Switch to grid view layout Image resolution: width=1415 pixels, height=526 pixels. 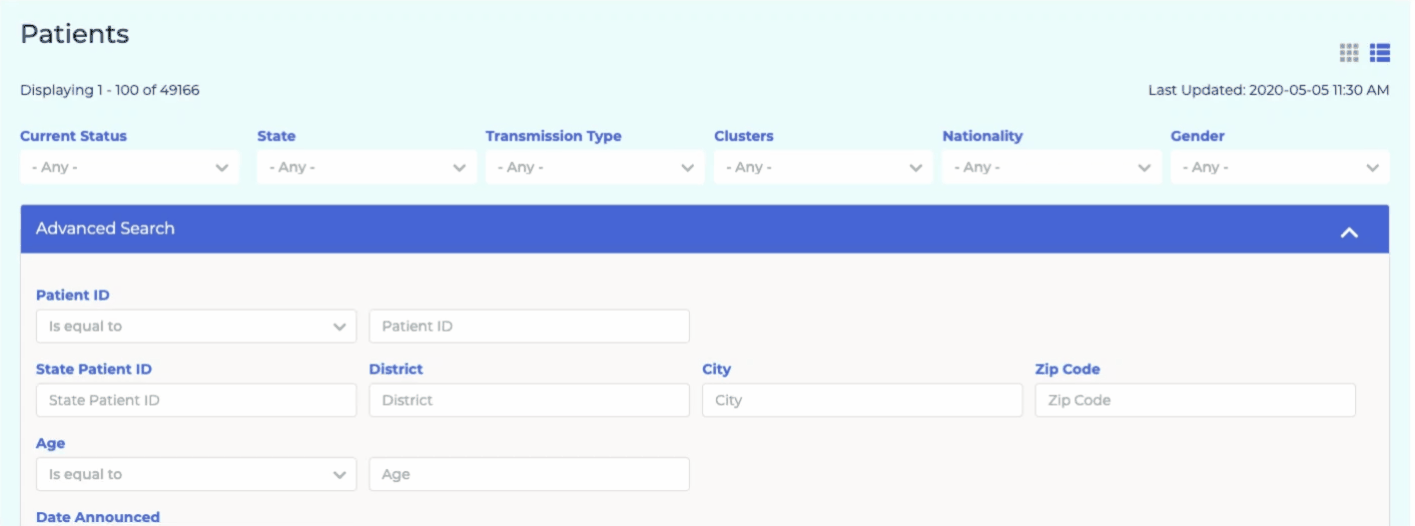tap(1349, 53)
